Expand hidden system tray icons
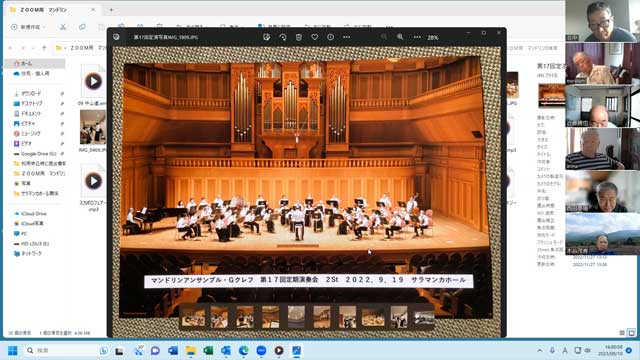 coord(540,351)
